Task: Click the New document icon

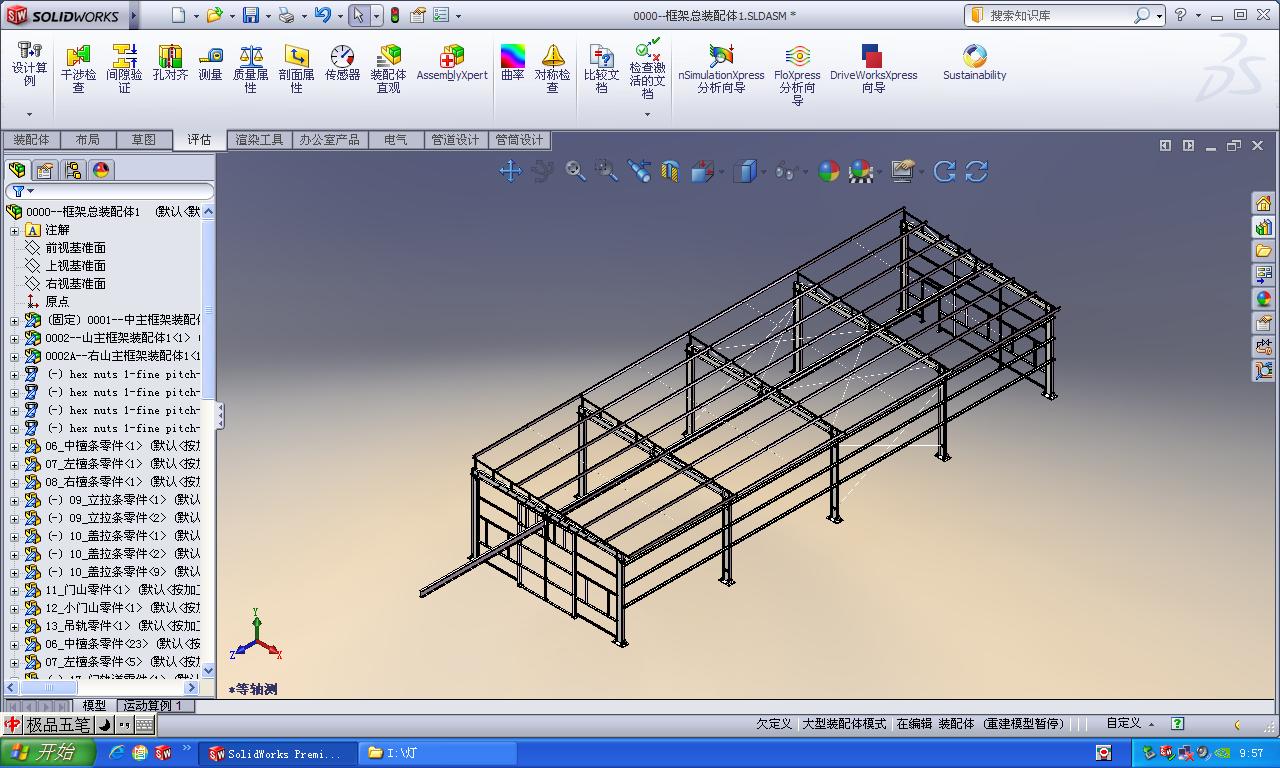Action: 178,15
